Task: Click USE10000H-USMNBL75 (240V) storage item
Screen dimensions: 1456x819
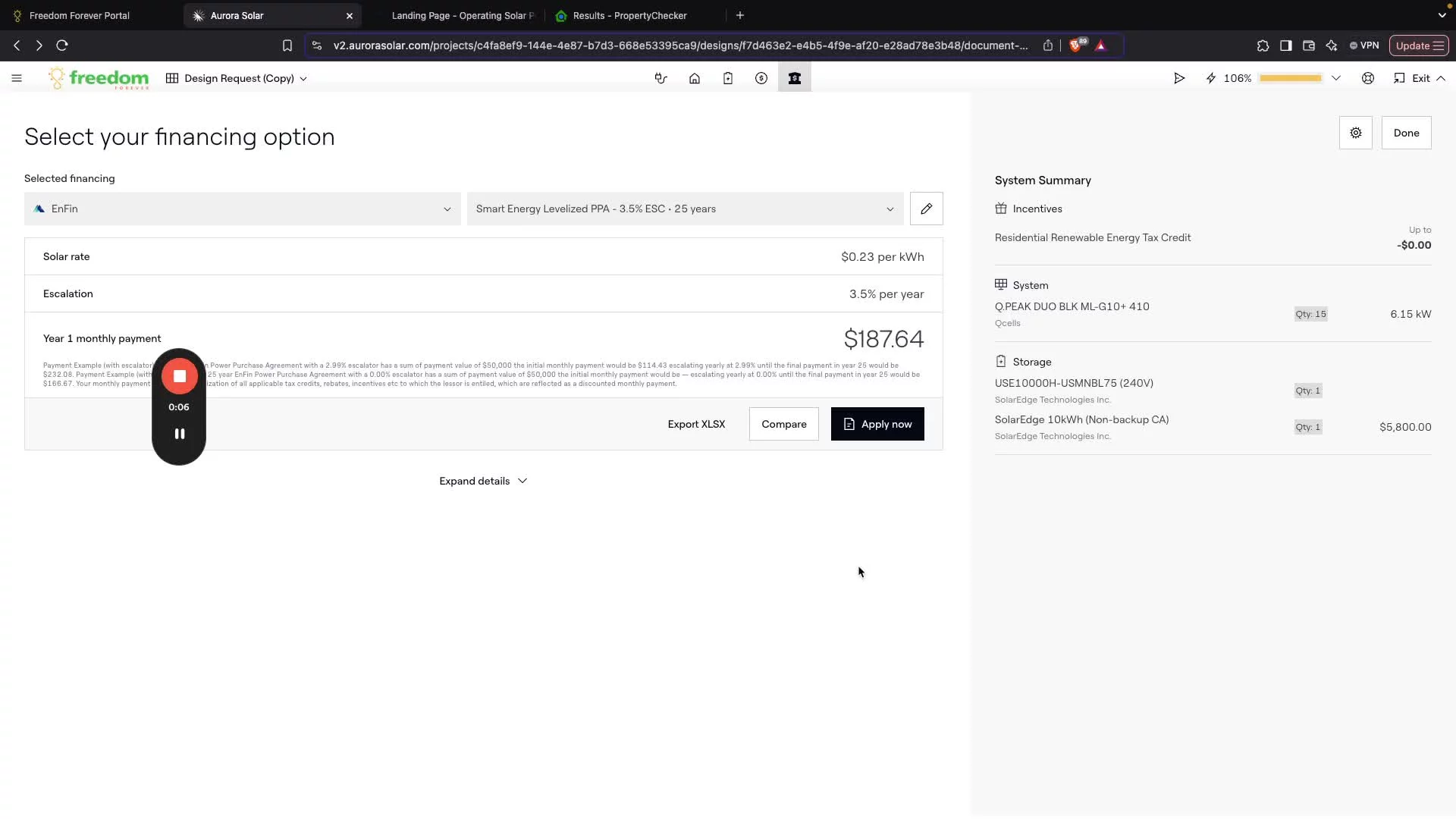Action: (x=1074, y=383)
